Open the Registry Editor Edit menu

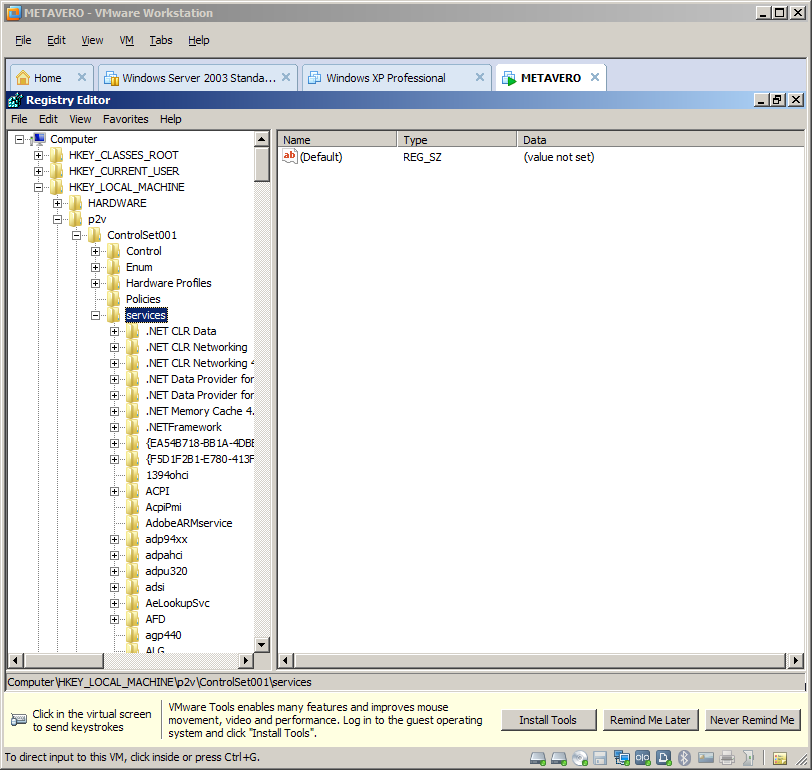[x=48, y=119]
